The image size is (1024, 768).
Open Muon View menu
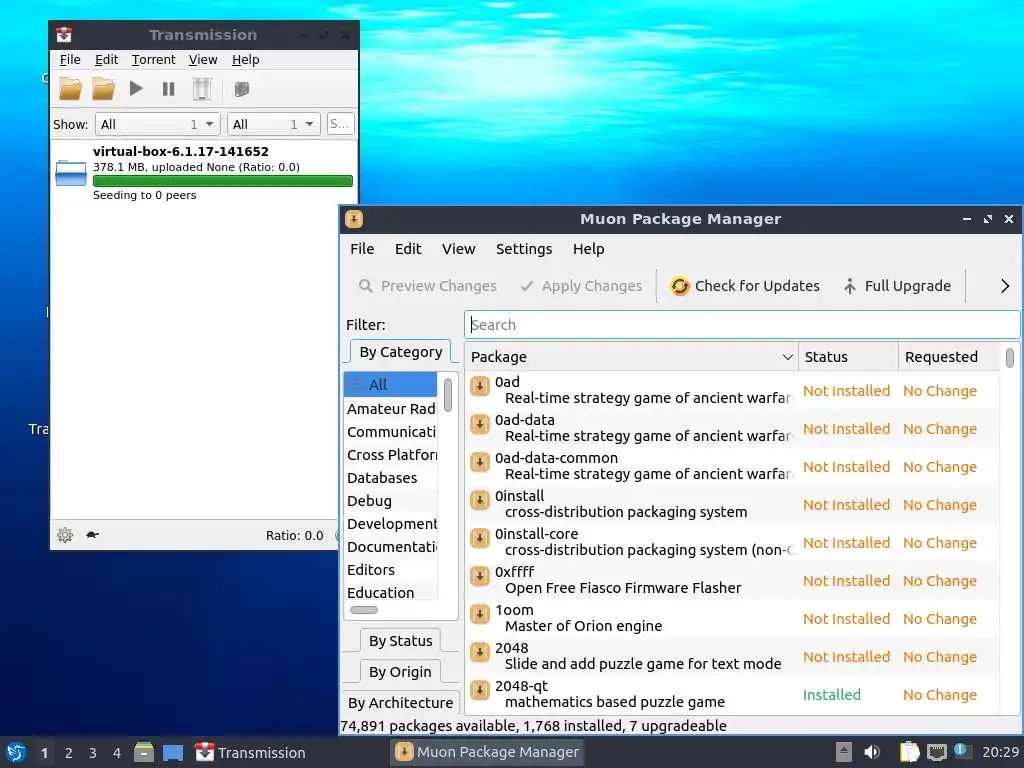(458, 249)
